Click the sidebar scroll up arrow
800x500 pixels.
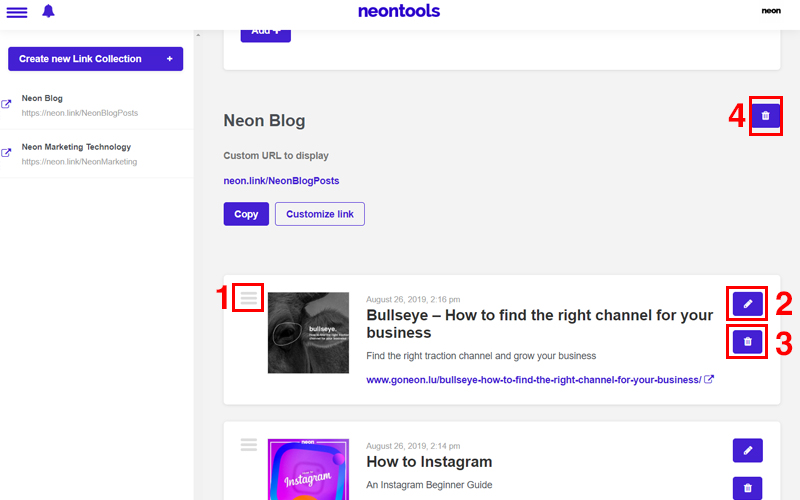click(x=198, y=35)
